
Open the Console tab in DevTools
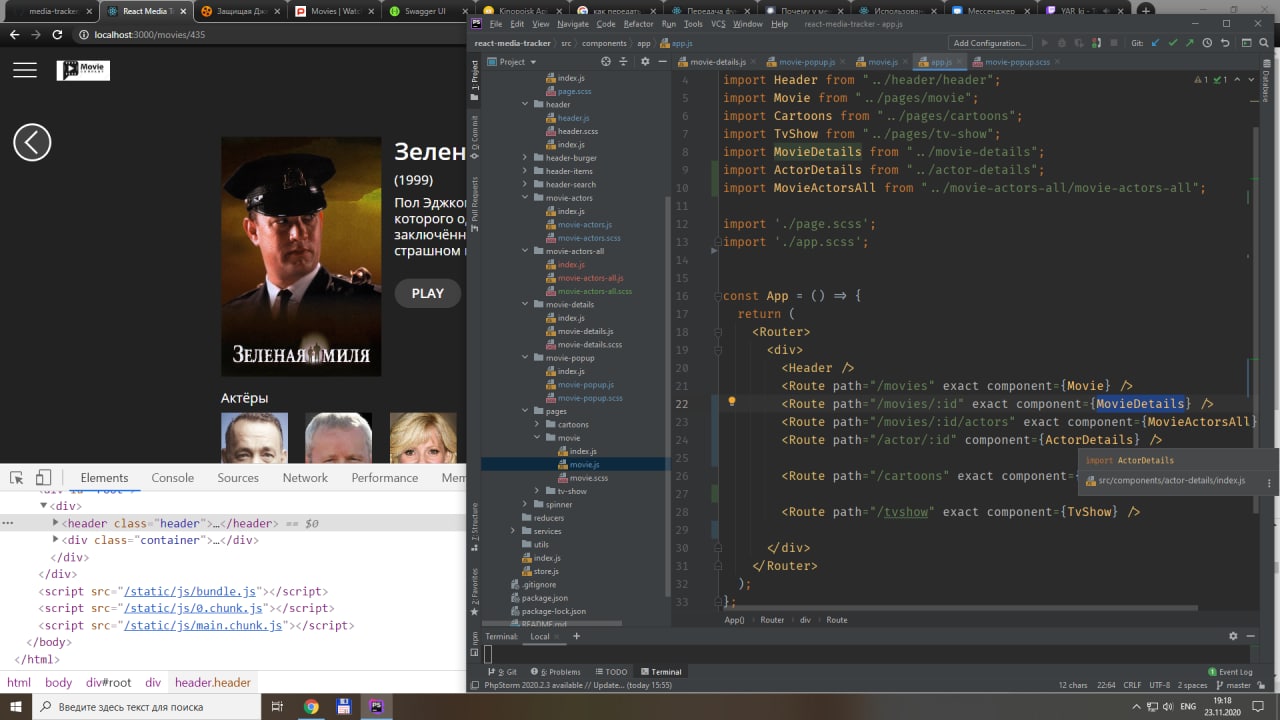click(x=173, y=478)
